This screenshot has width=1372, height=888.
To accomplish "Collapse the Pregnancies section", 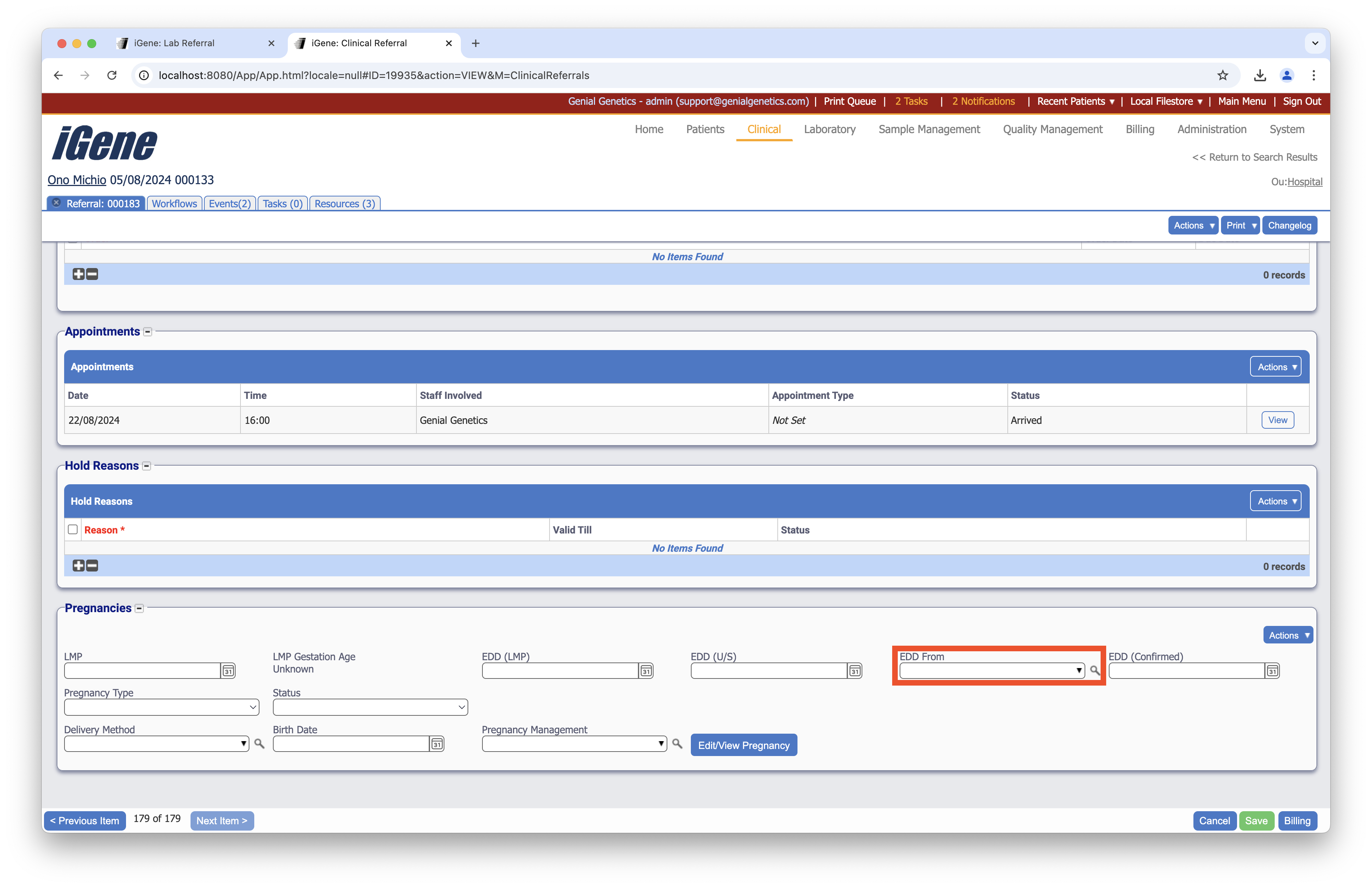I will 139,608.
